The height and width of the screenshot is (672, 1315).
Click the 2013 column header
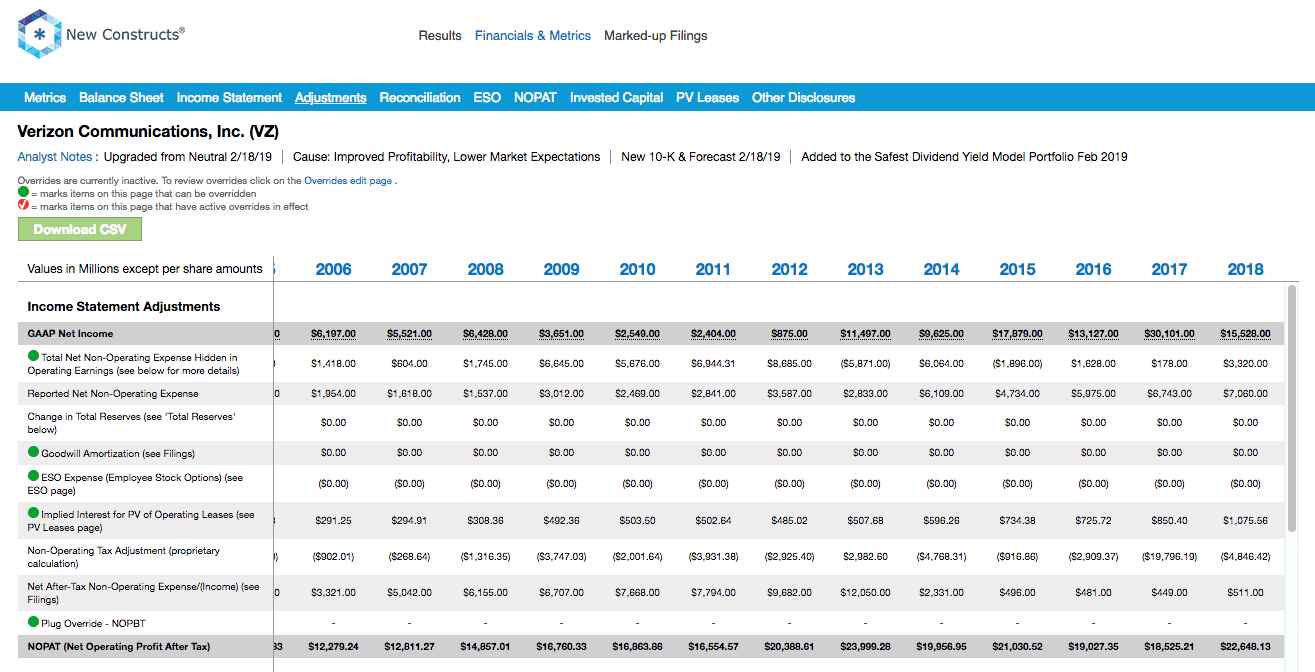pos(865,269)
